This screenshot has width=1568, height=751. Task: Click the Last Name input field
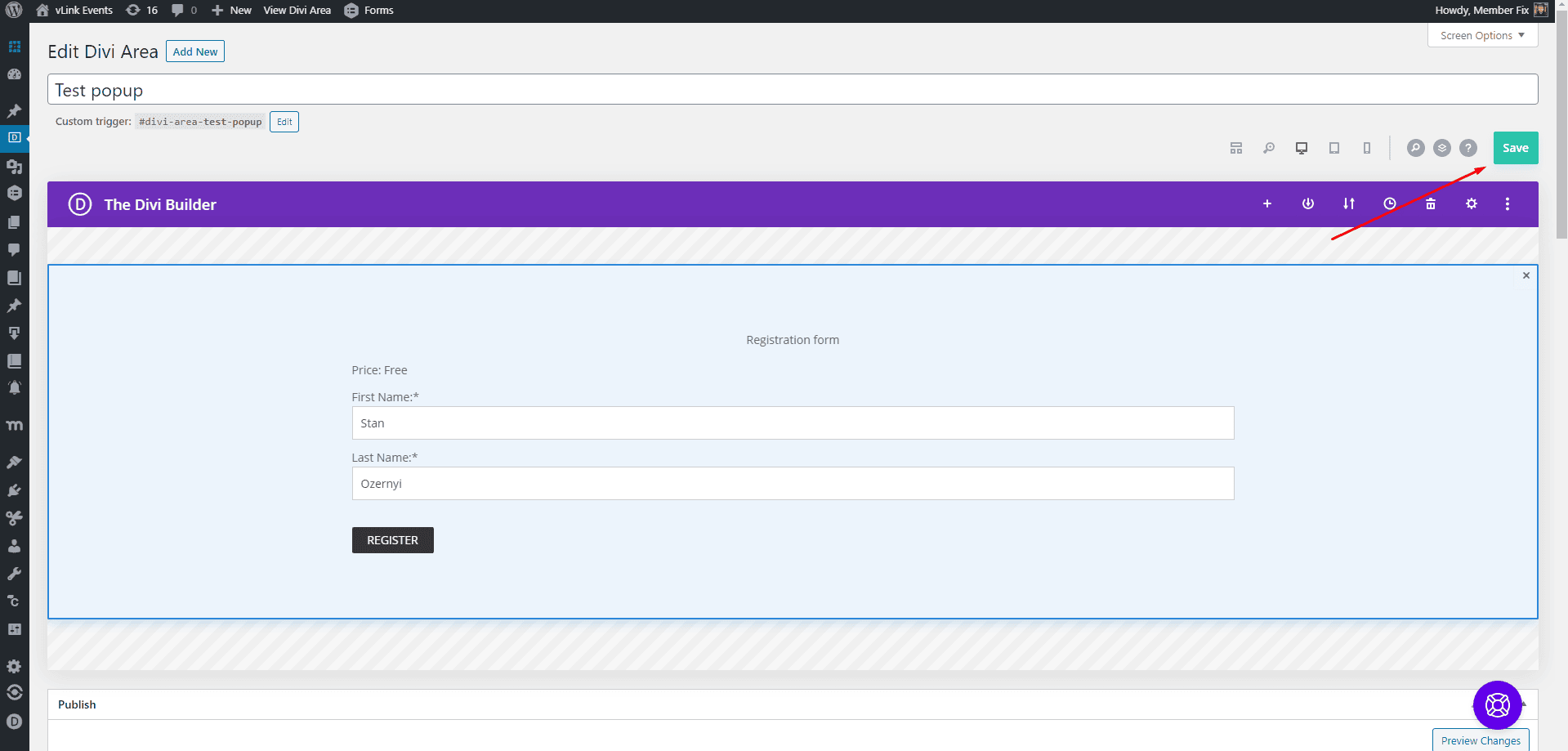(x=793, y=484)
